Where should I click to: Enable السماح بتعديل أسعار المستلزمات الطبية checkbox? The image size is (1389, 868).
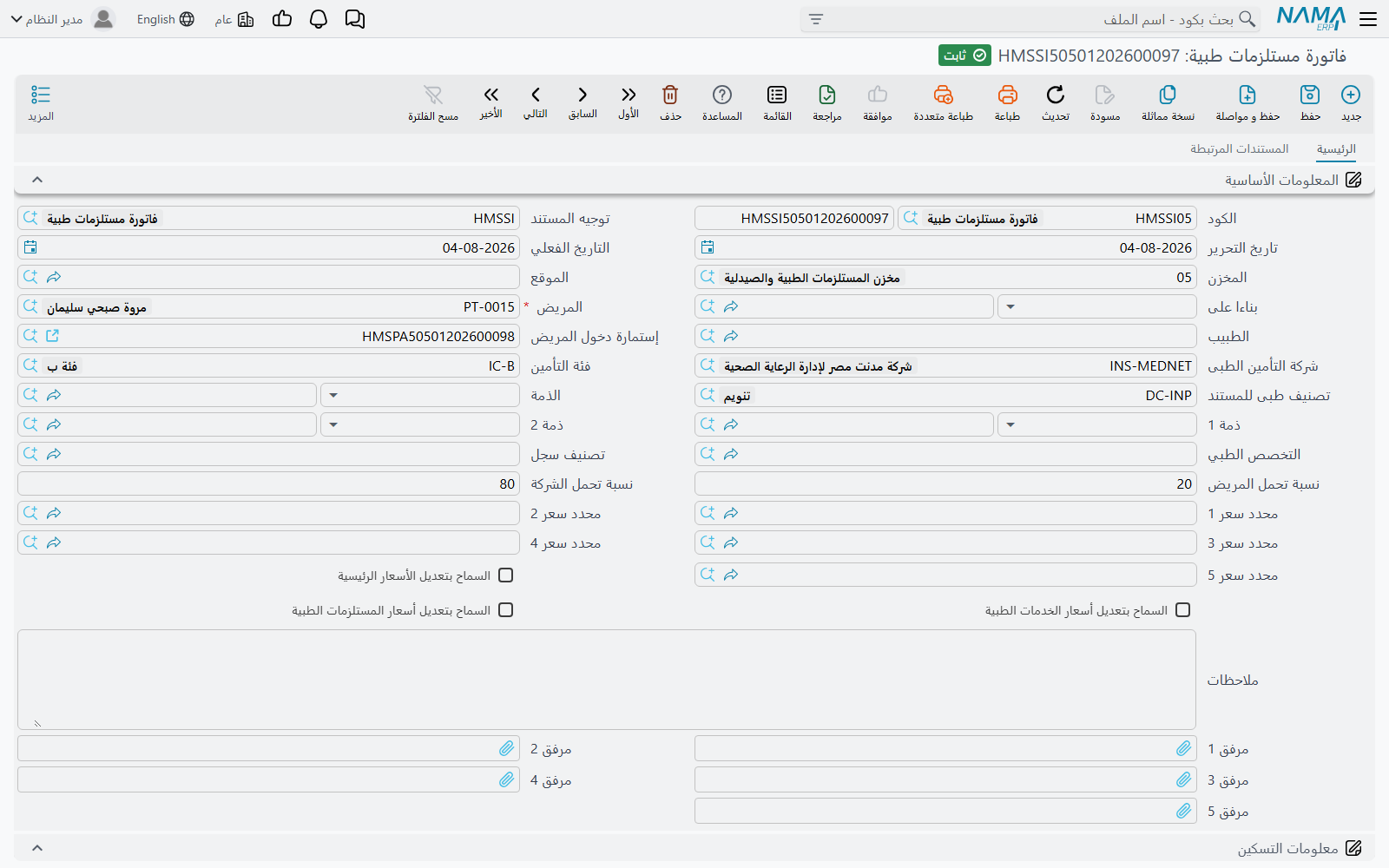point(506,610)
